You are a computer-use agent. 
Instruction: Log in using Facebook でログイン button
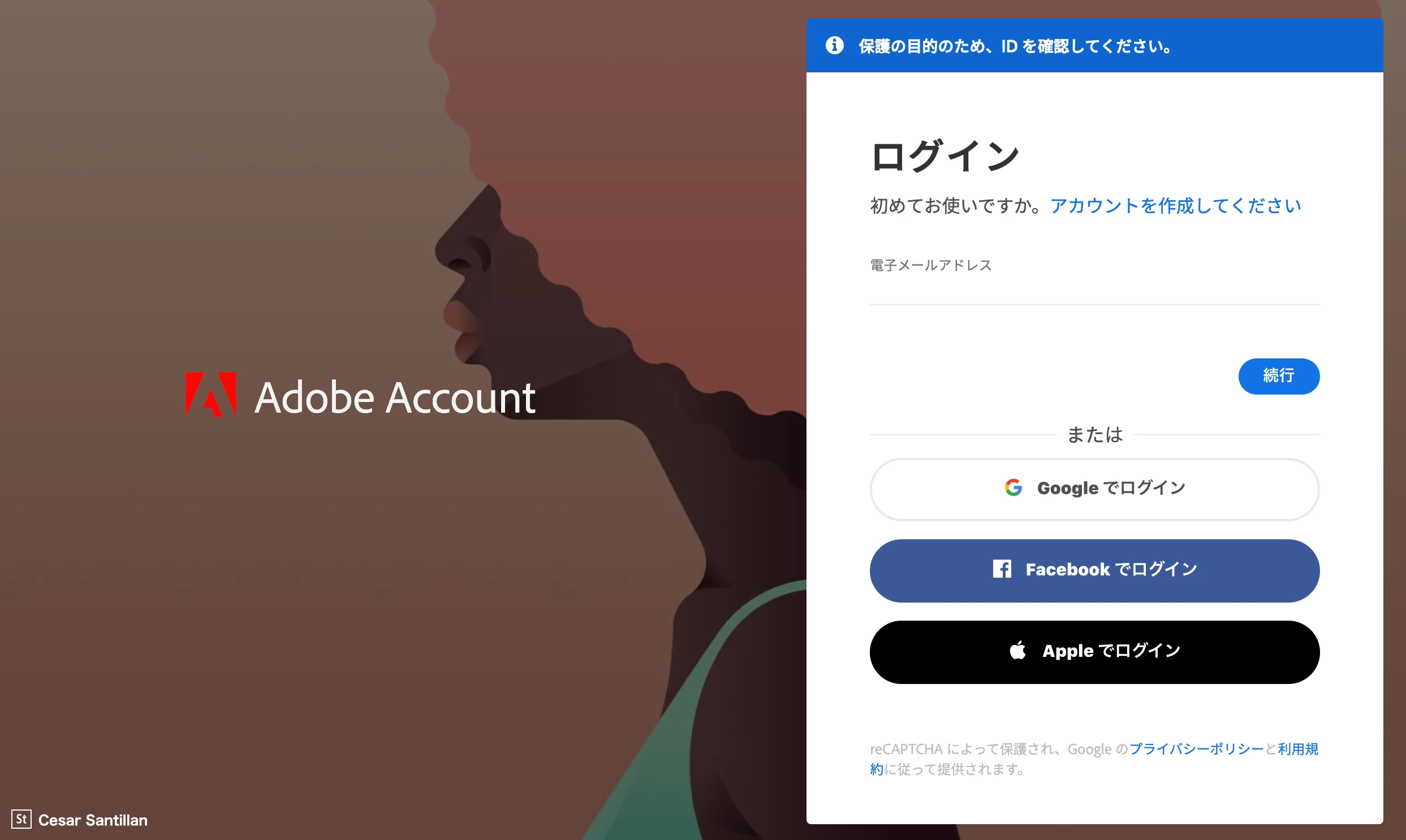[x=1094, y=570]
